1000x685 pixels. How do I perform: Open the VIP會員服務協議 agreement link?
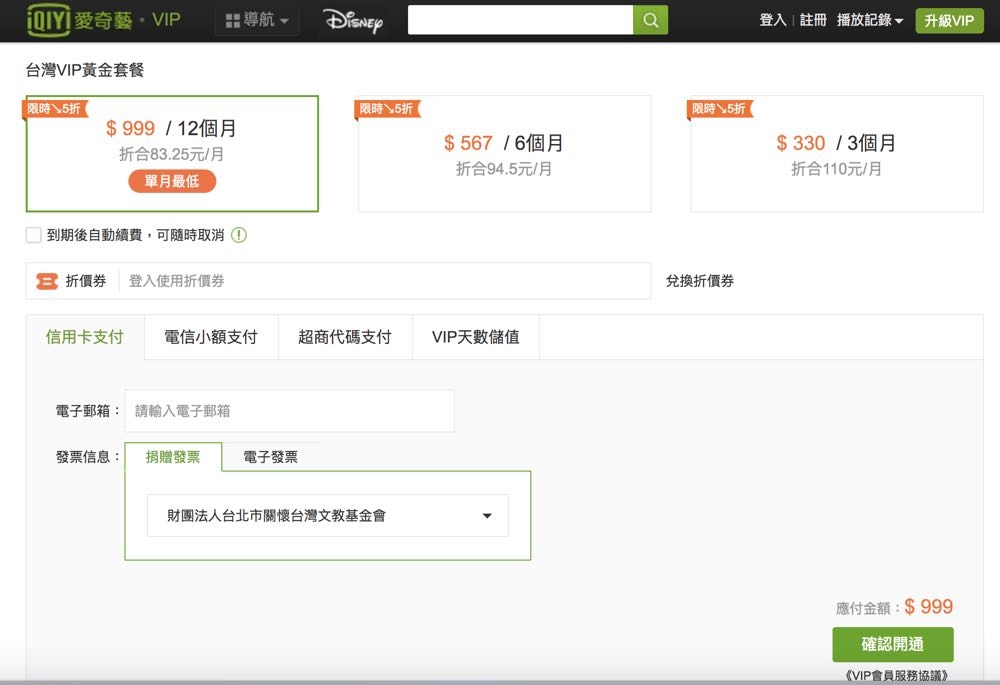(x=896, y=676)
